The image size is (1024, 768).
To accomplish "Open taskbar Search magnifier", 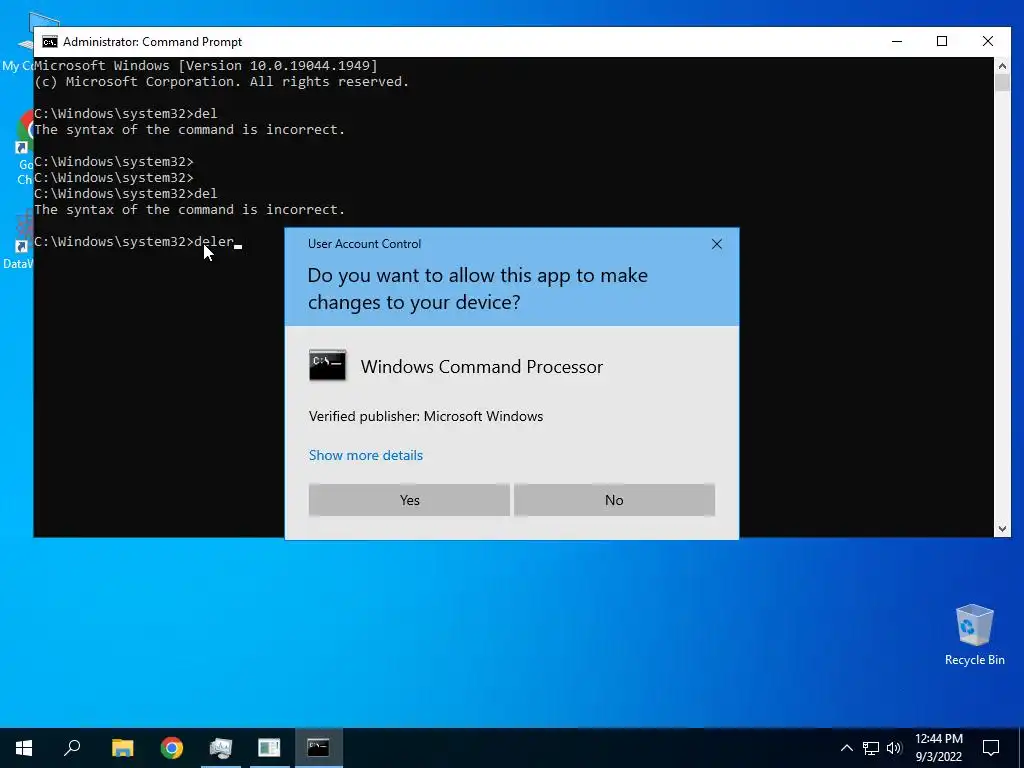I will (72, 748).
